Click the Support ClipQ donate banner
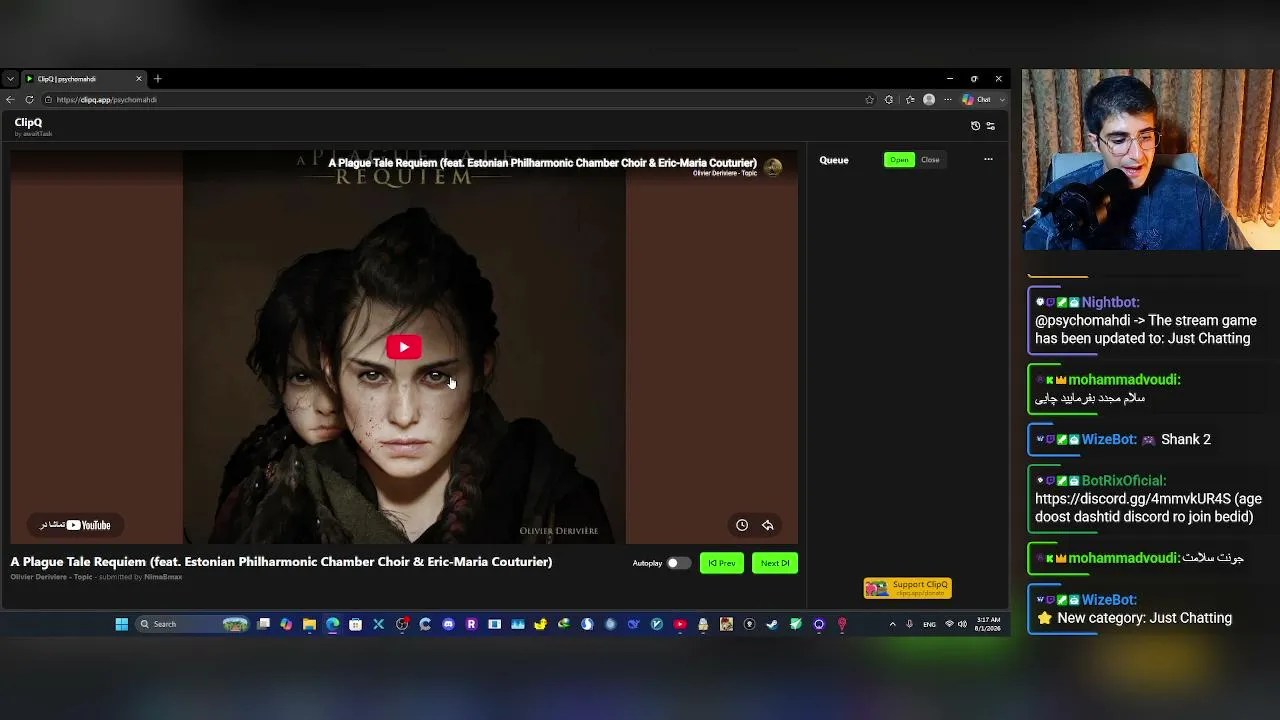The width and height of the screenshot is (1280, 720). click(x=908, y=588)
